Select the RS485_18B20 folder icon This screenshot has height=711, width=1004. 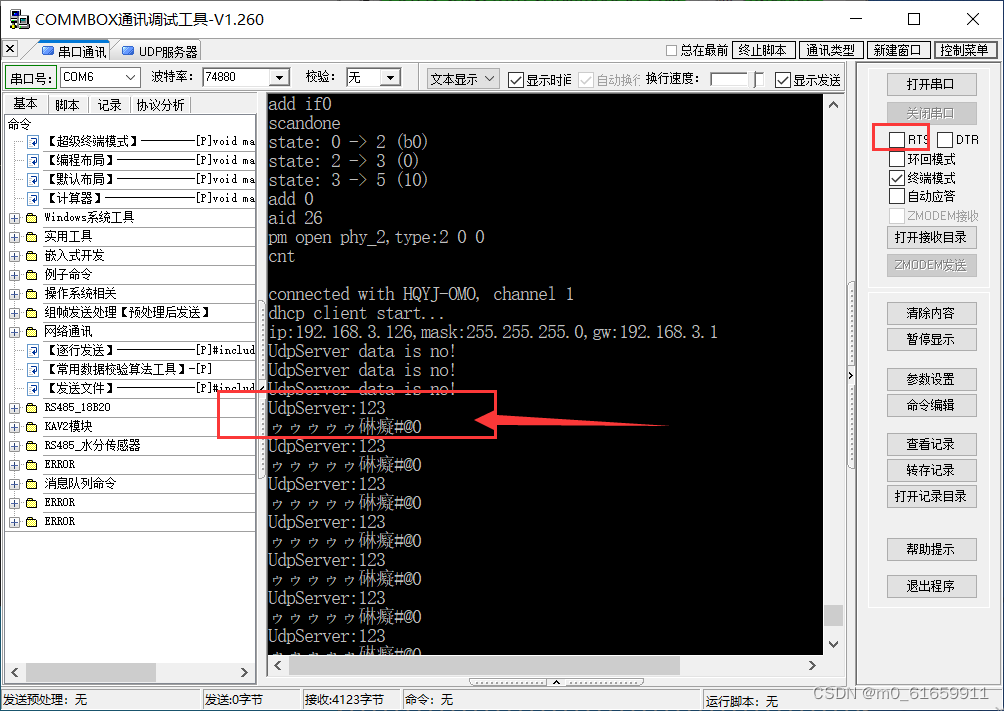tap(31, 408)
